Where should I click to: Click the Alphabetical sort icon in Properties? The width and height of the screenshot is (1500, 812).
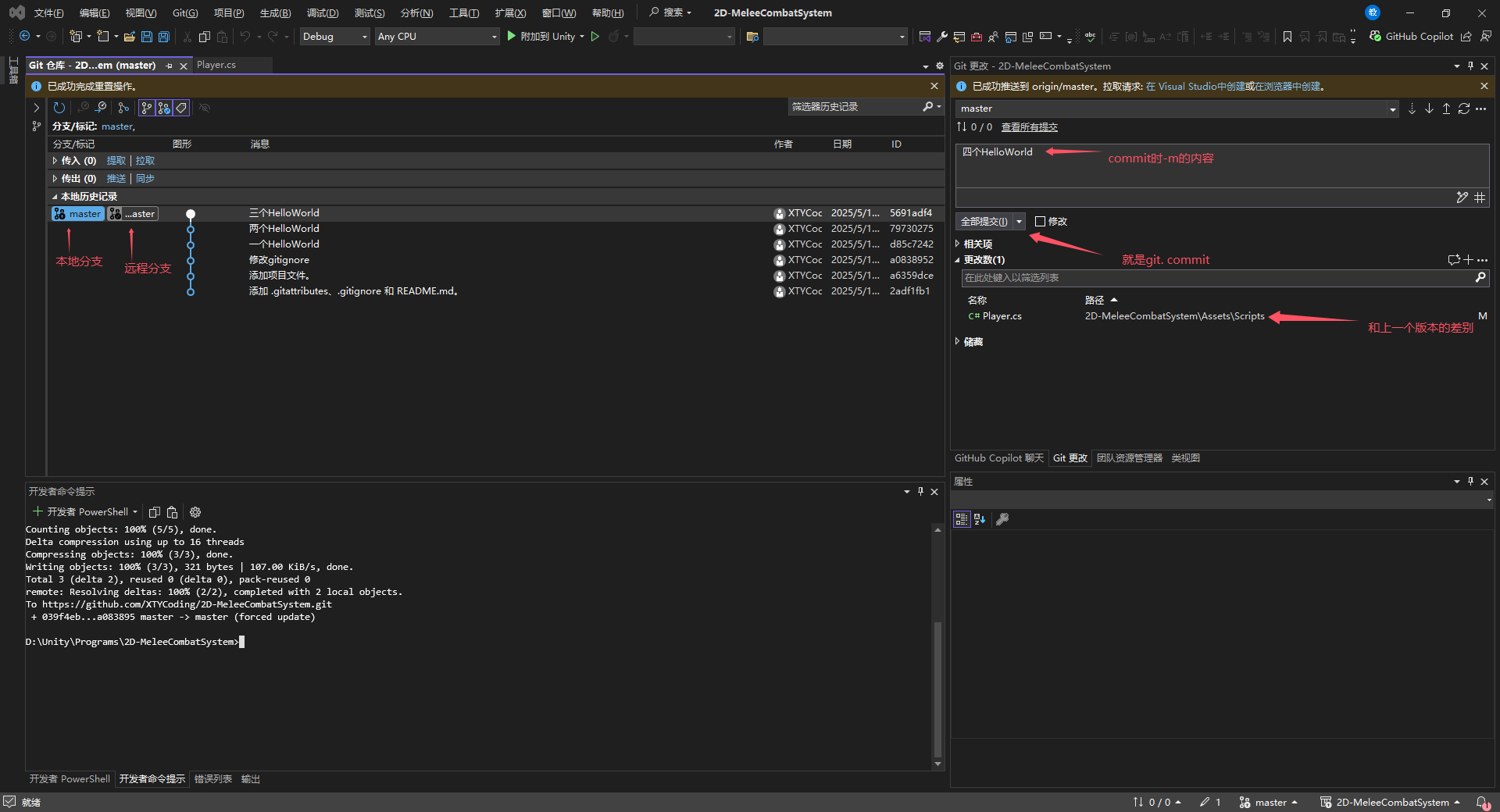pyautogui.click(x=980, y=519)
